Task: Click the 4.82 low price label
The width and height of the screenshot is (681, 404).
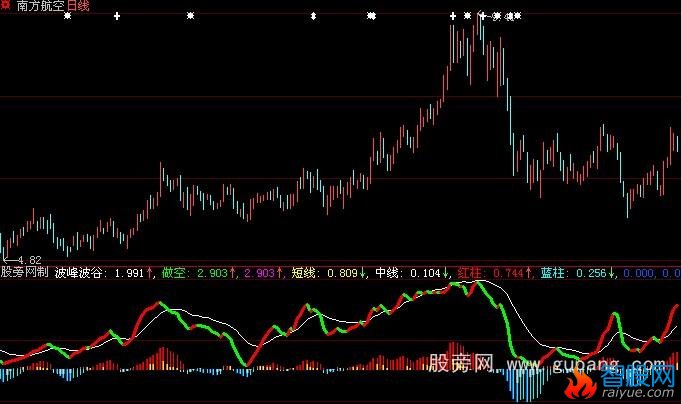Action: (x=30, y=260)
